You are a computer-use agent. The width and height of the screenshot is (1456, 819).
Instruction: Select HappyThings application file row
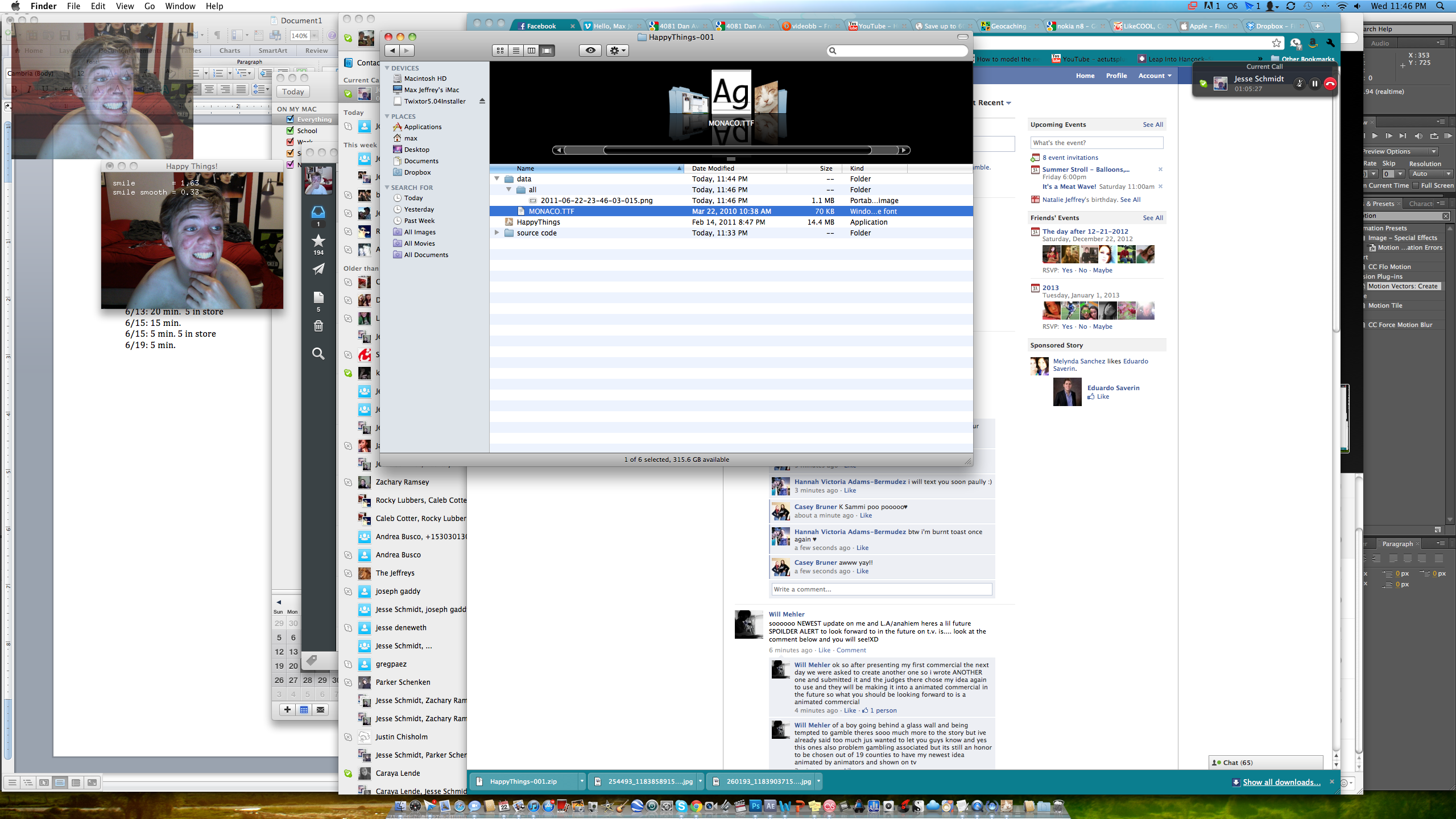coord(731,222)
